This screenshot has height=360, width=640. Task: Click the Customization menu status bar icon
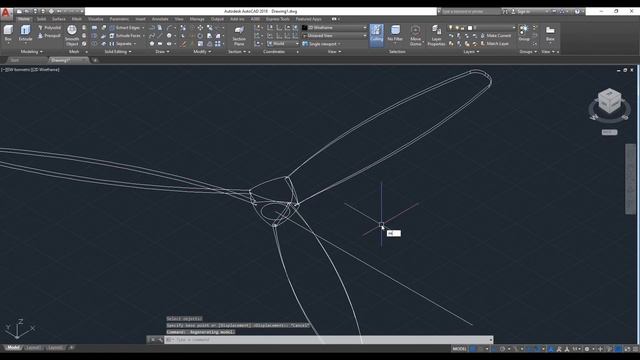636,349
